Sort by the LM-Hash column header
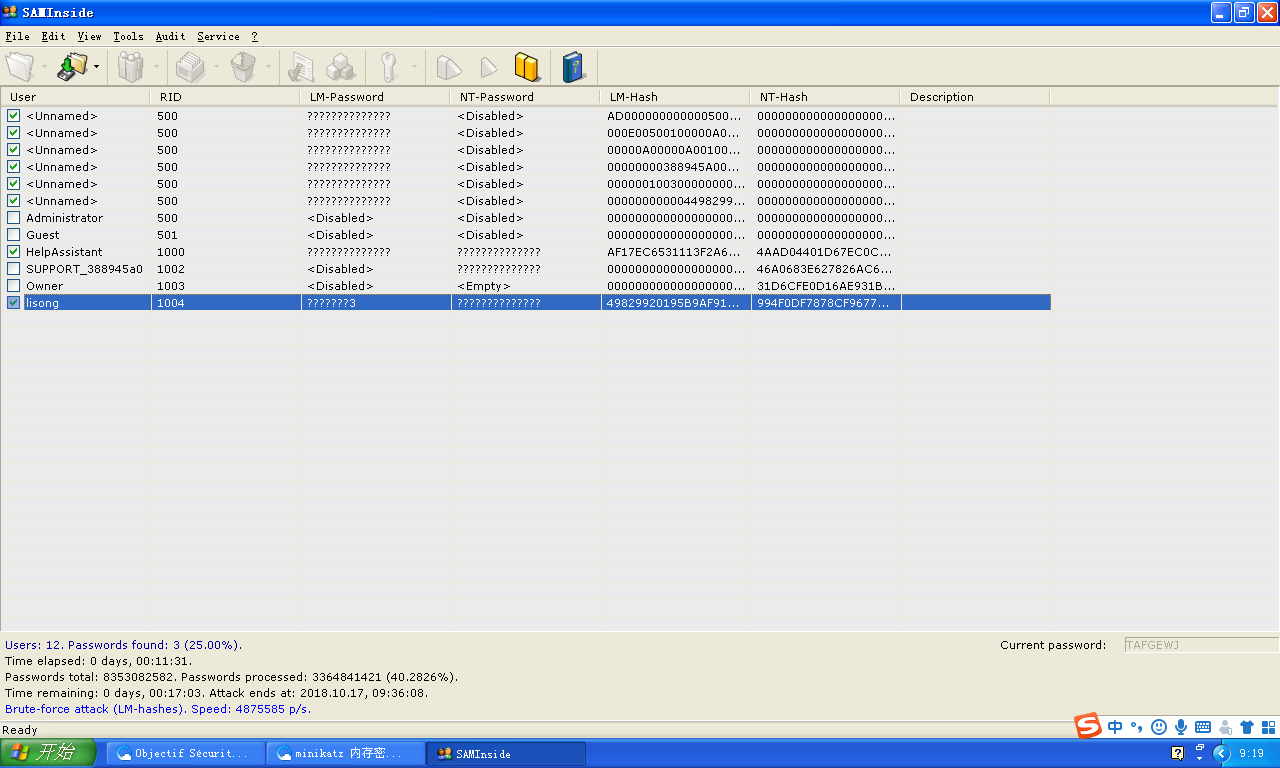1280x768 pixels. coord(675,97)
